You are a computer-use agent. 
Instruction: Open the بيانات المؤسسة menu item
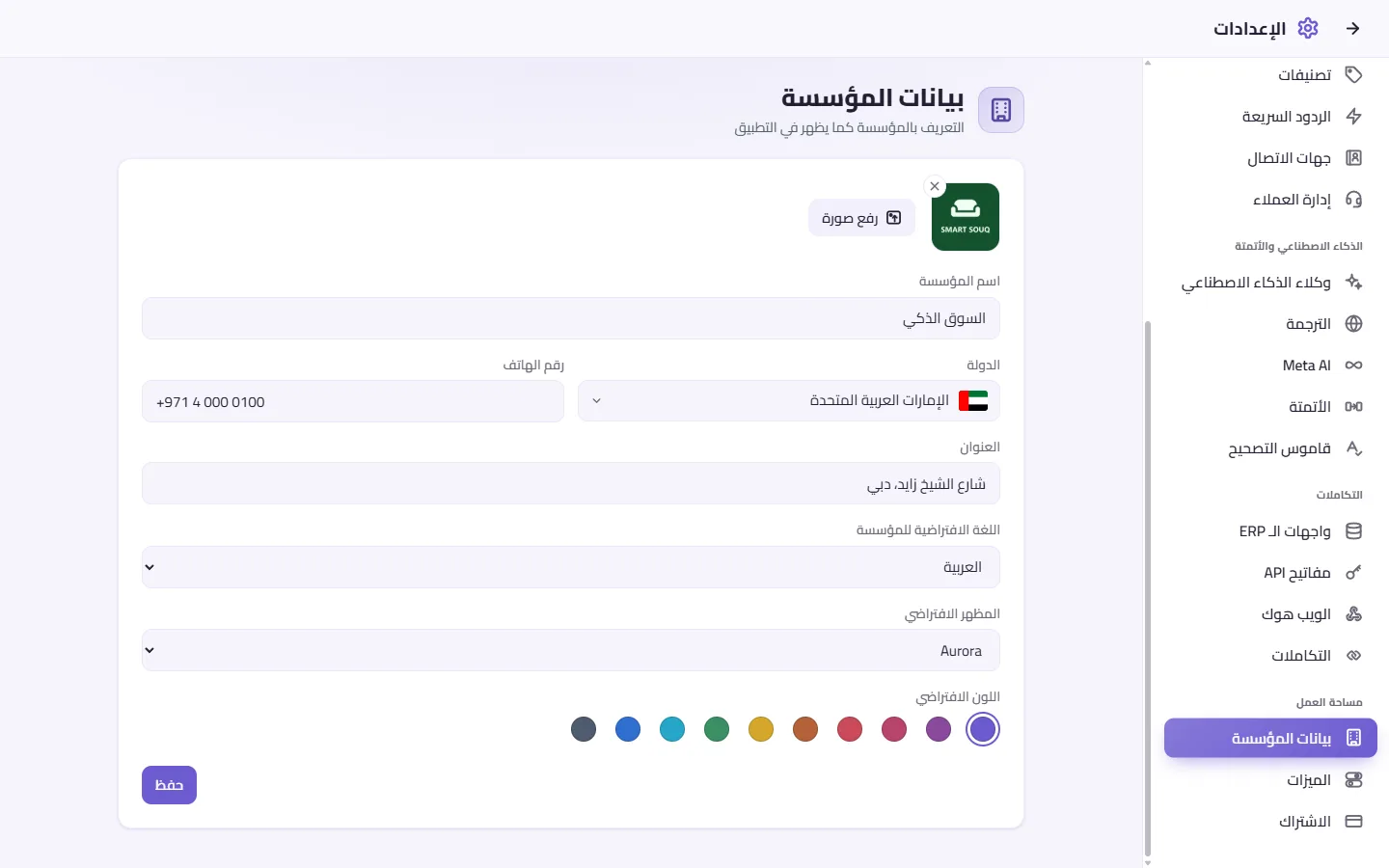(1270, 738)
